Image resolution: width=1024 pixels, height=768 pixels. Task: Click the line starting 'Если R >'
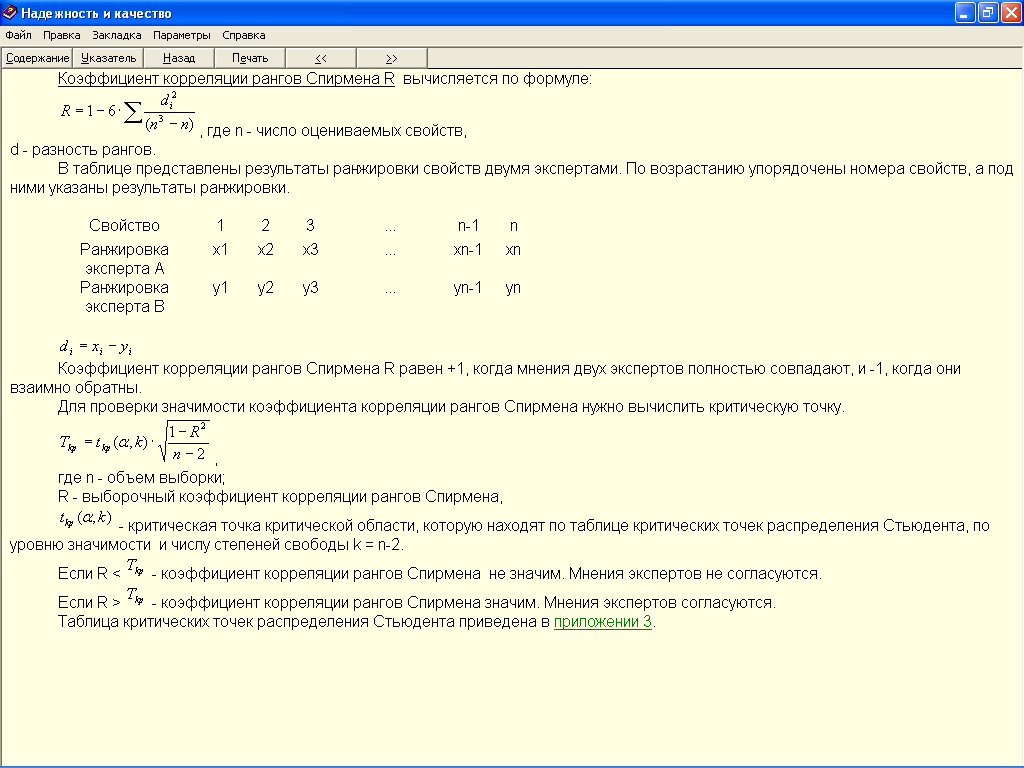coord(417,601)
